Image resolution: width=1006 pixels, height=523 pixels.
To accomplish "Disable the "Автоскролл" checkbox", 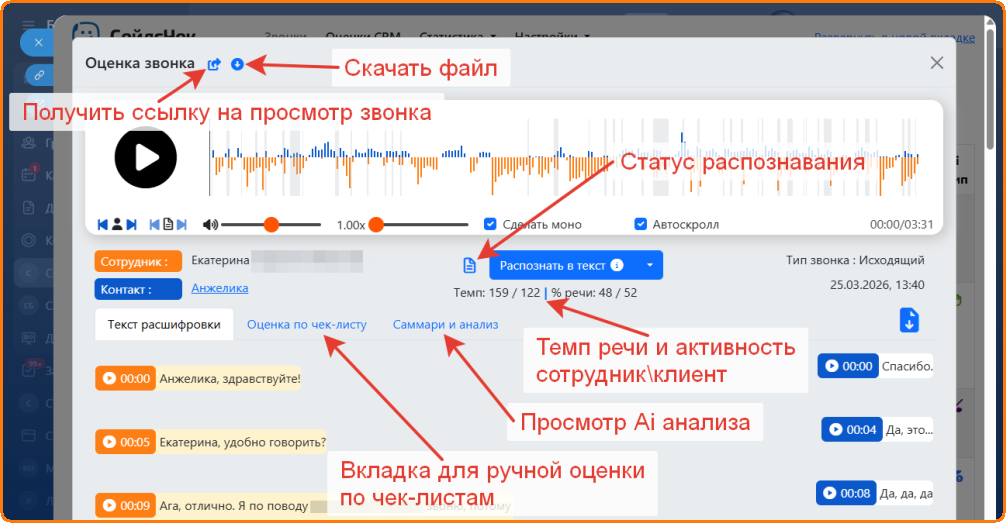I will (x=641, y=224).
